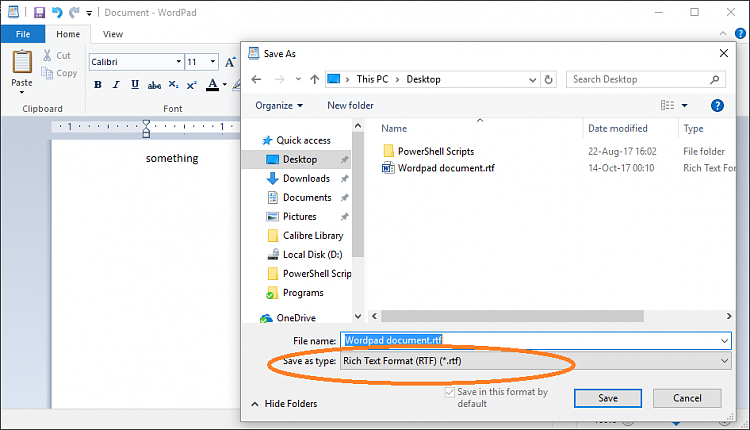Open Local Disk (D:) in sidebar

click(312, 254)
